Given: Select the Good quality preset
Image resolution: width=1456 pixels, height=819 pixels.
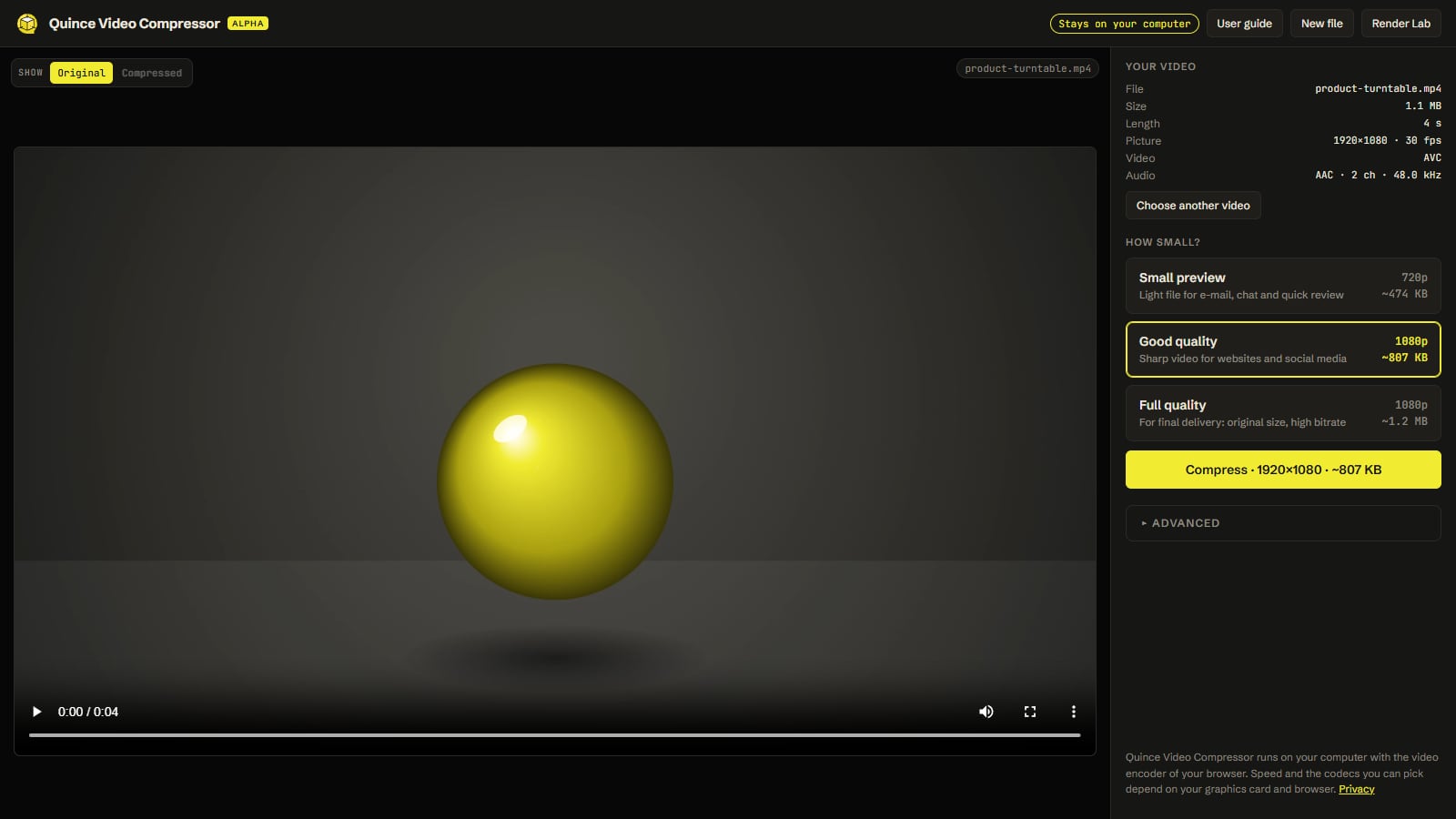Looking at the screenshot, I should [1283, 349].
